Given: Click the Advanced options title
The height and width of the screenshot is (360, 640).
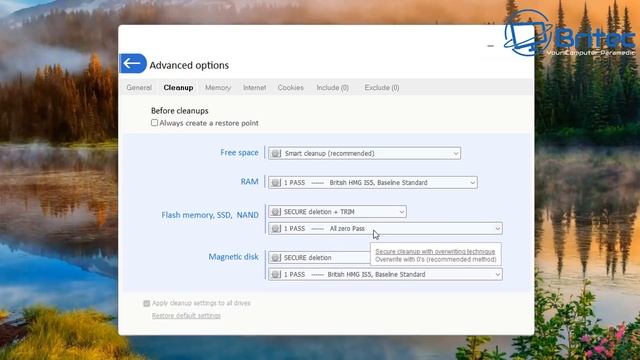Looking at the screenshot, I should [189, 65].
